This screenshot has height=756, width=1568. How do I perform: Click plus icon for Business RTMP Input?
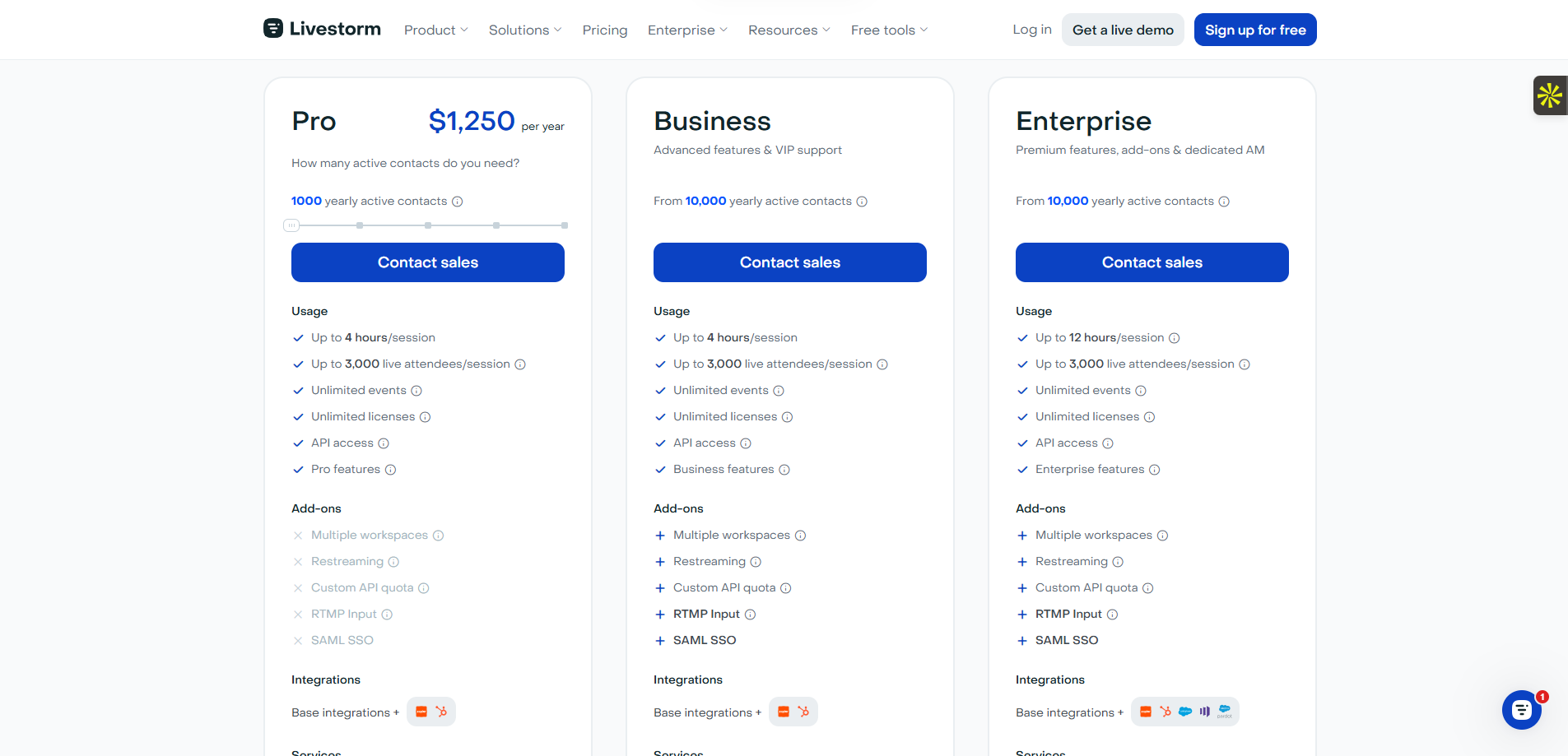(x=660, y=615)
